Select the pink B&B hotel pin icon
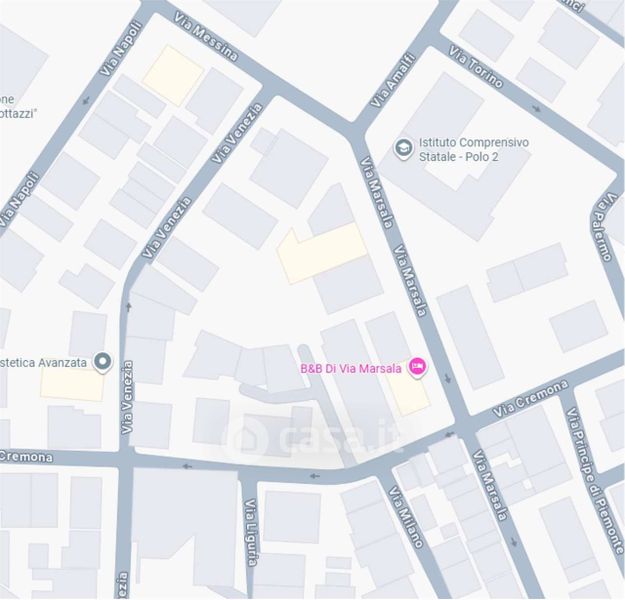The width and height of the screenshot is (625, 600). tap(417, 367)
